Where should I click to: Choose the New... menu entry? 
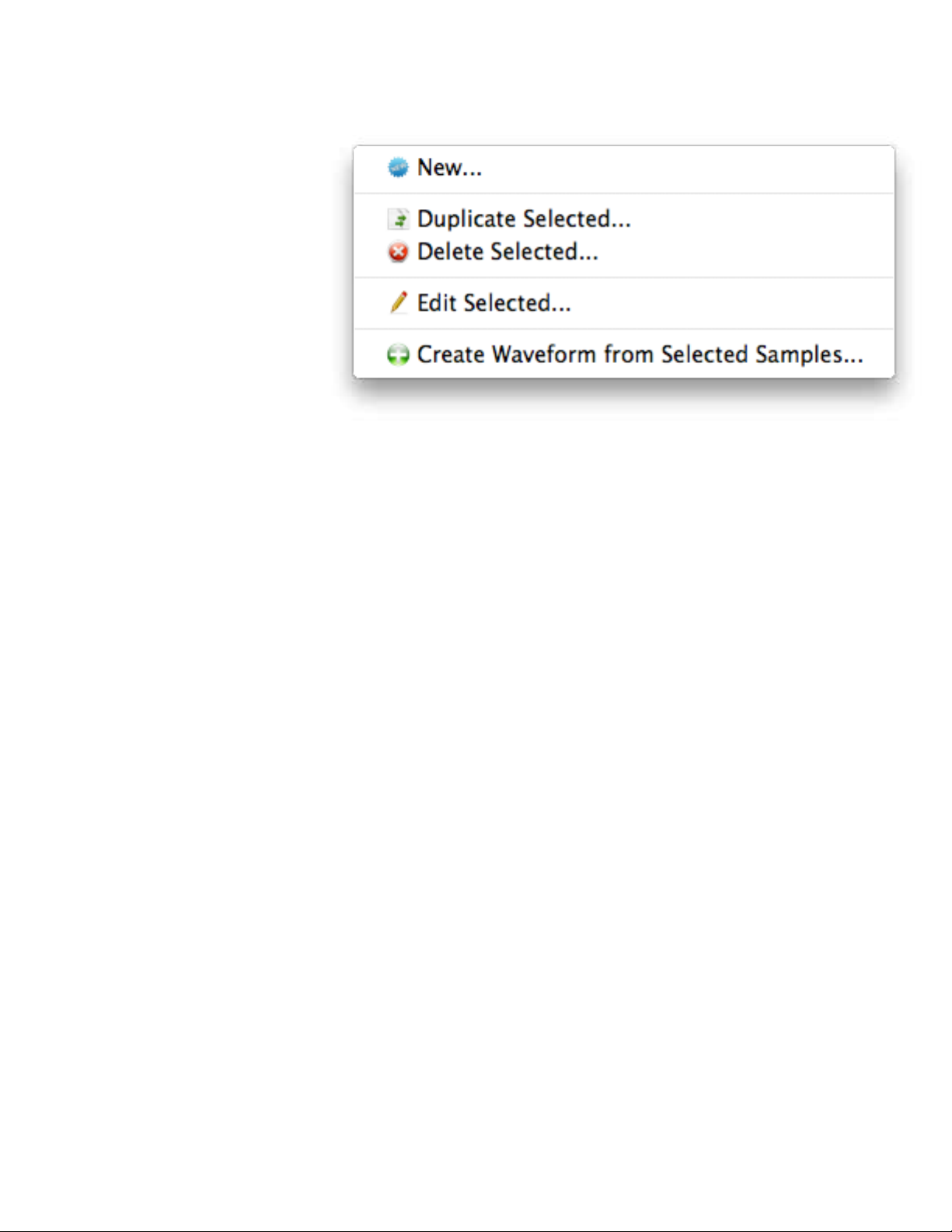623,168
